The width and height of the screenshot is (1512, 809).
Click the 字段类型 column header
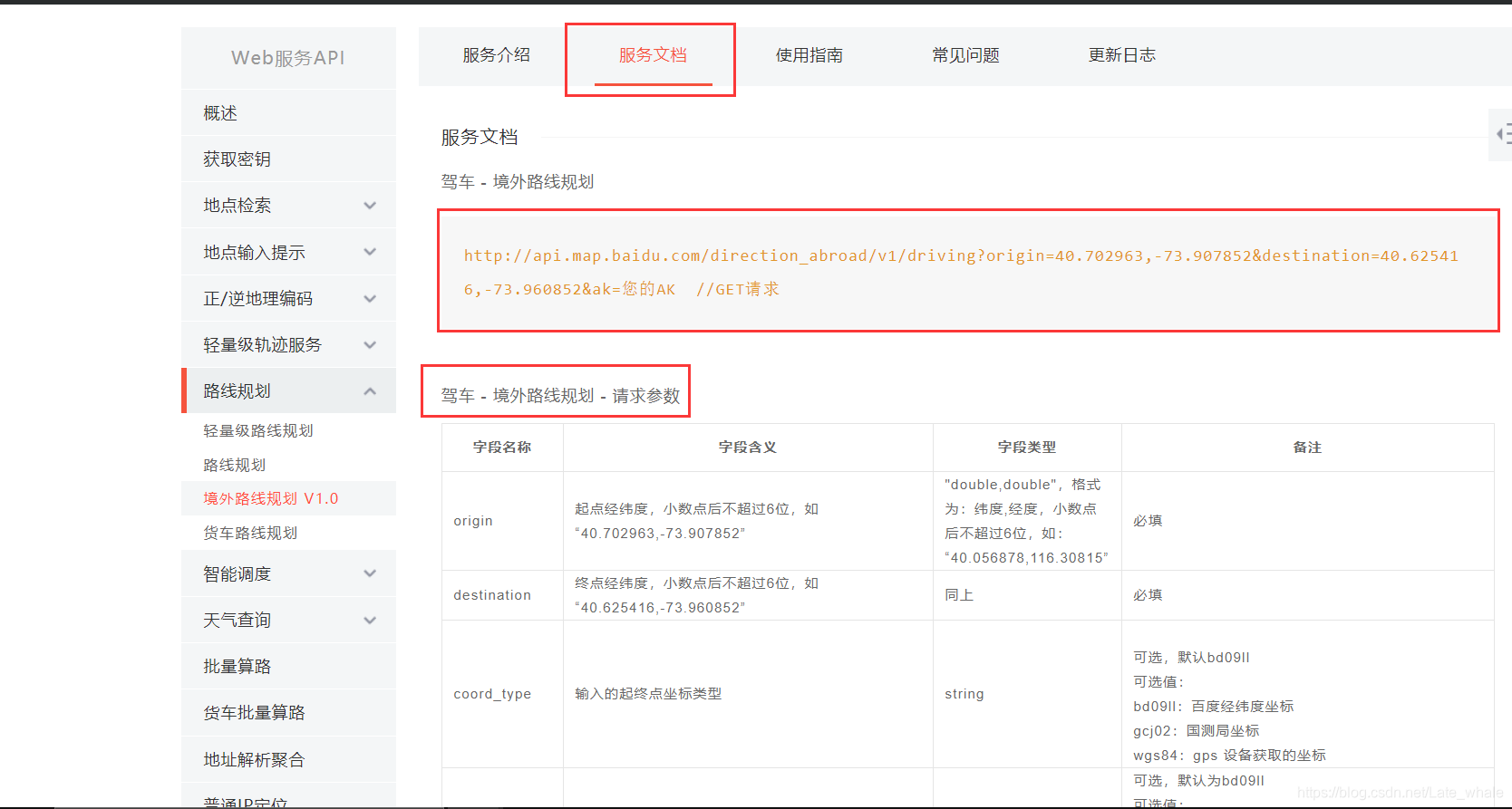click(x=1027, y=448)
